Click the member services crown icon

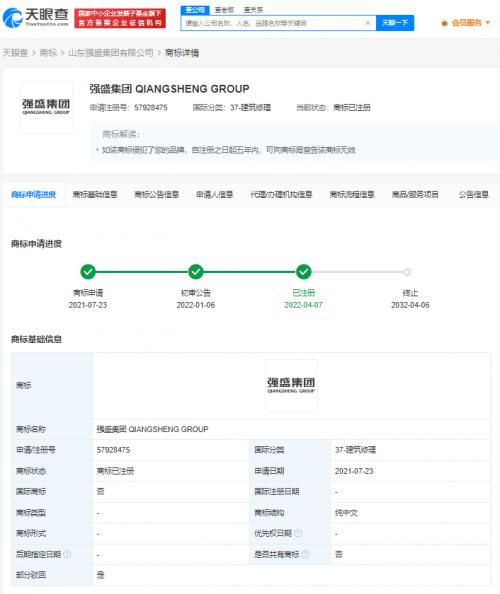[x=444, y=23]
